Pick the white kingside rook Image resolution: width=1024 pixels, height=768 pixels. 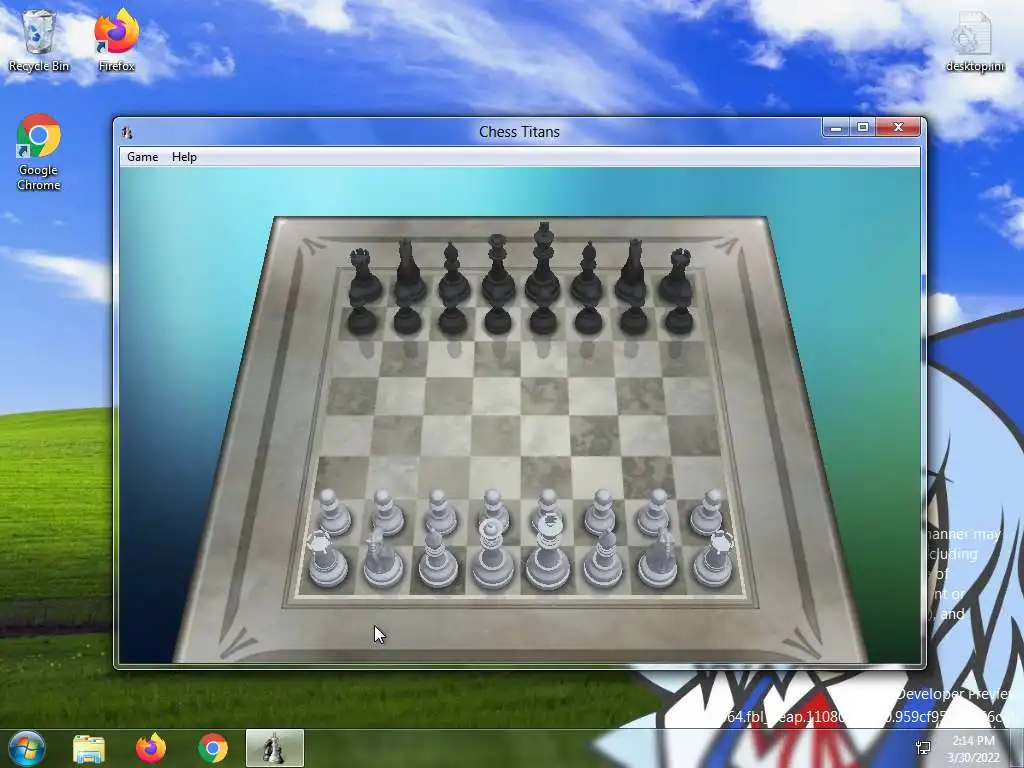[714, 559]
